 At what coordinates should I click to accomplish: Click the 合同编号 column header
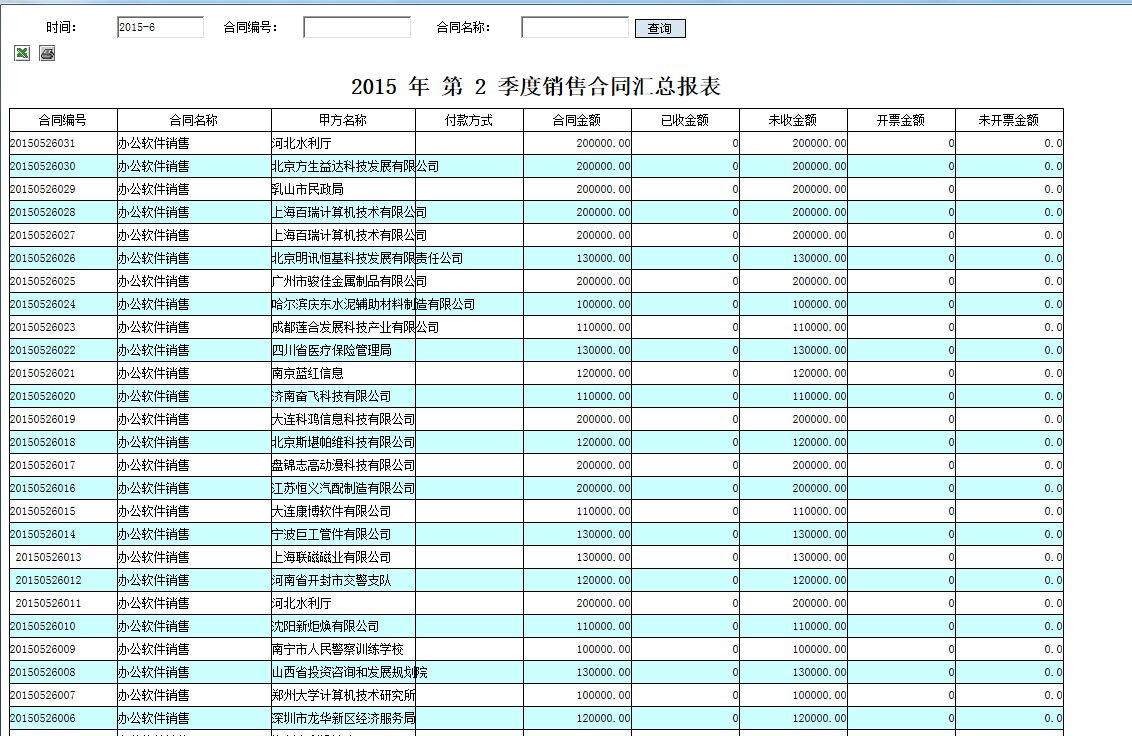pos(63,120)
